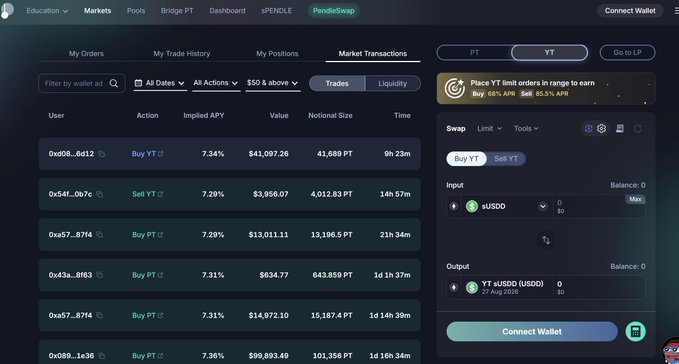Expand Limit dropdown in swap panel
This screenshot has width=679, height=364.
click(489, 129)
